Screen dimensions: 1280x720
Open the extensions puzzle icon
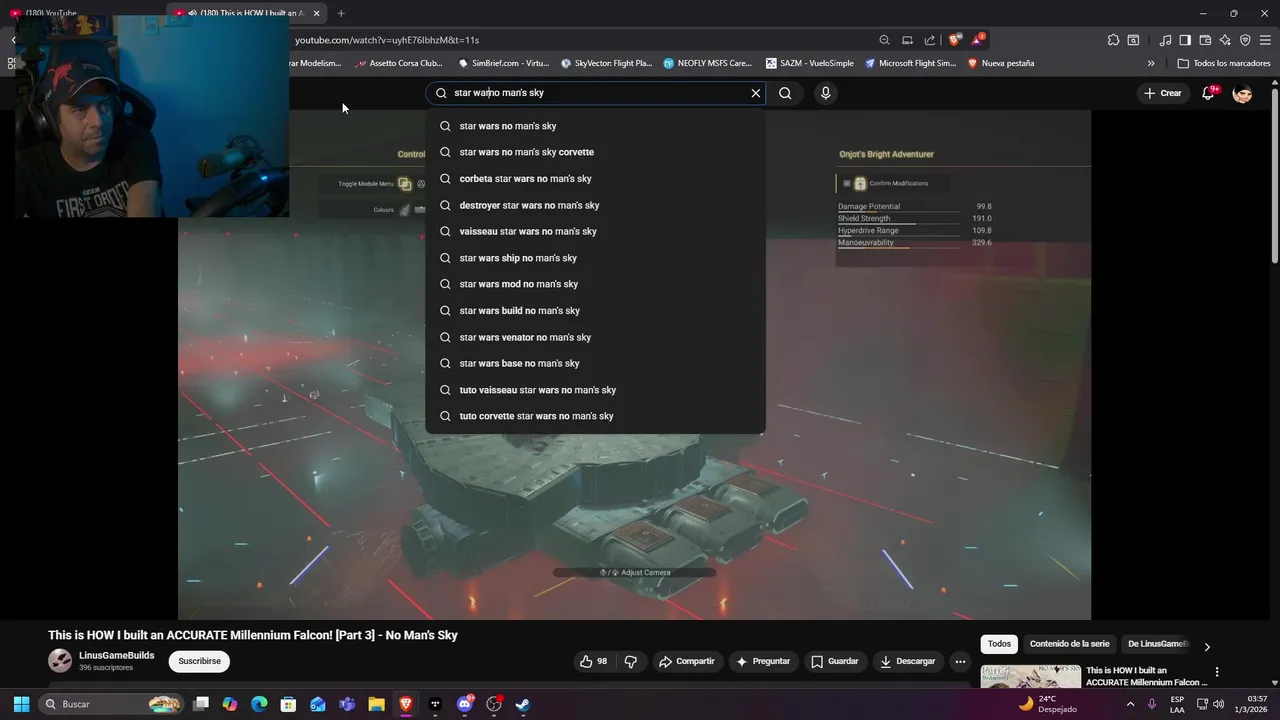1113,40
